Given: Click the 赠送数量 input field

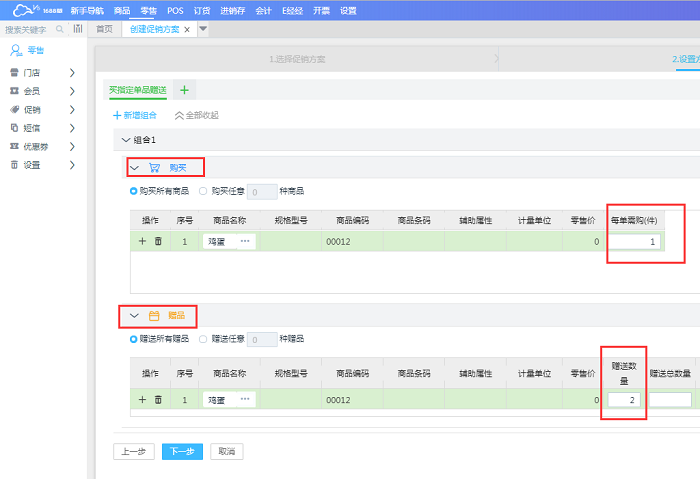Looking at the screenshot, I should point(624,399).
